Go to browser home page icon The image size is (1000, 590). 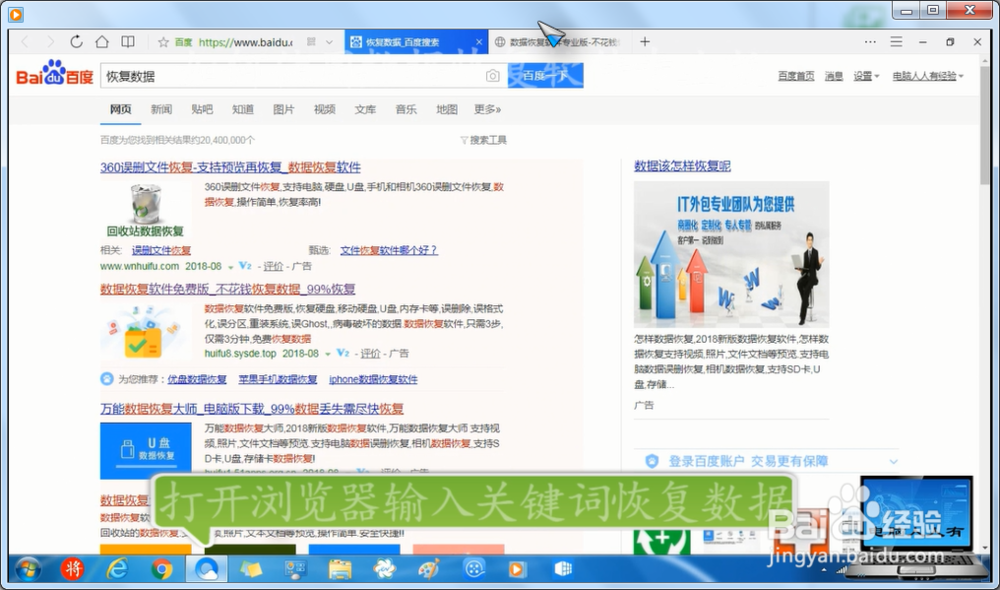102,41
